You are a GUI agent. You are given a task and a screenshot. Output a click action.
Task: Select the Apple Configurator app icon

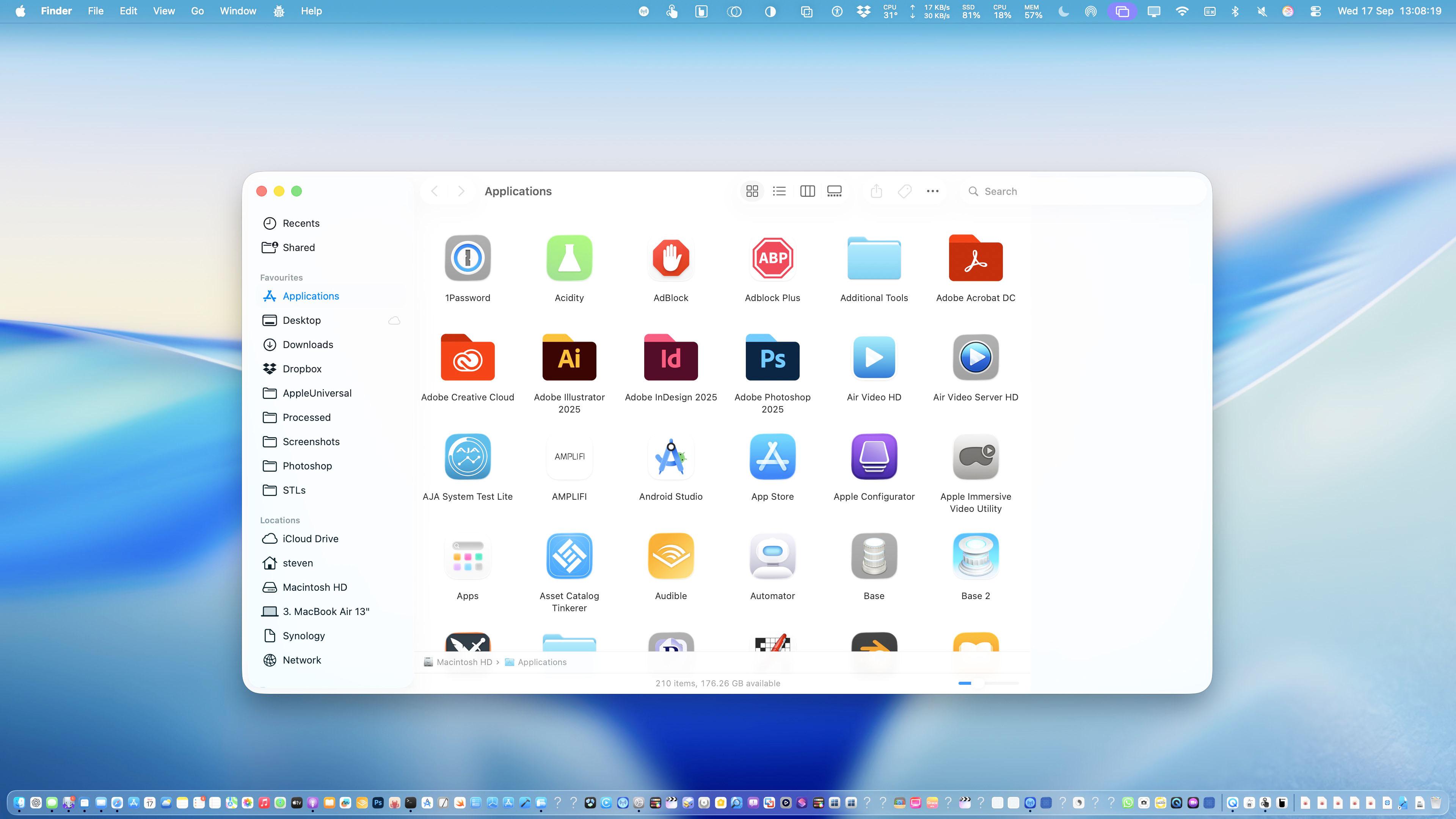click(874, 457)
